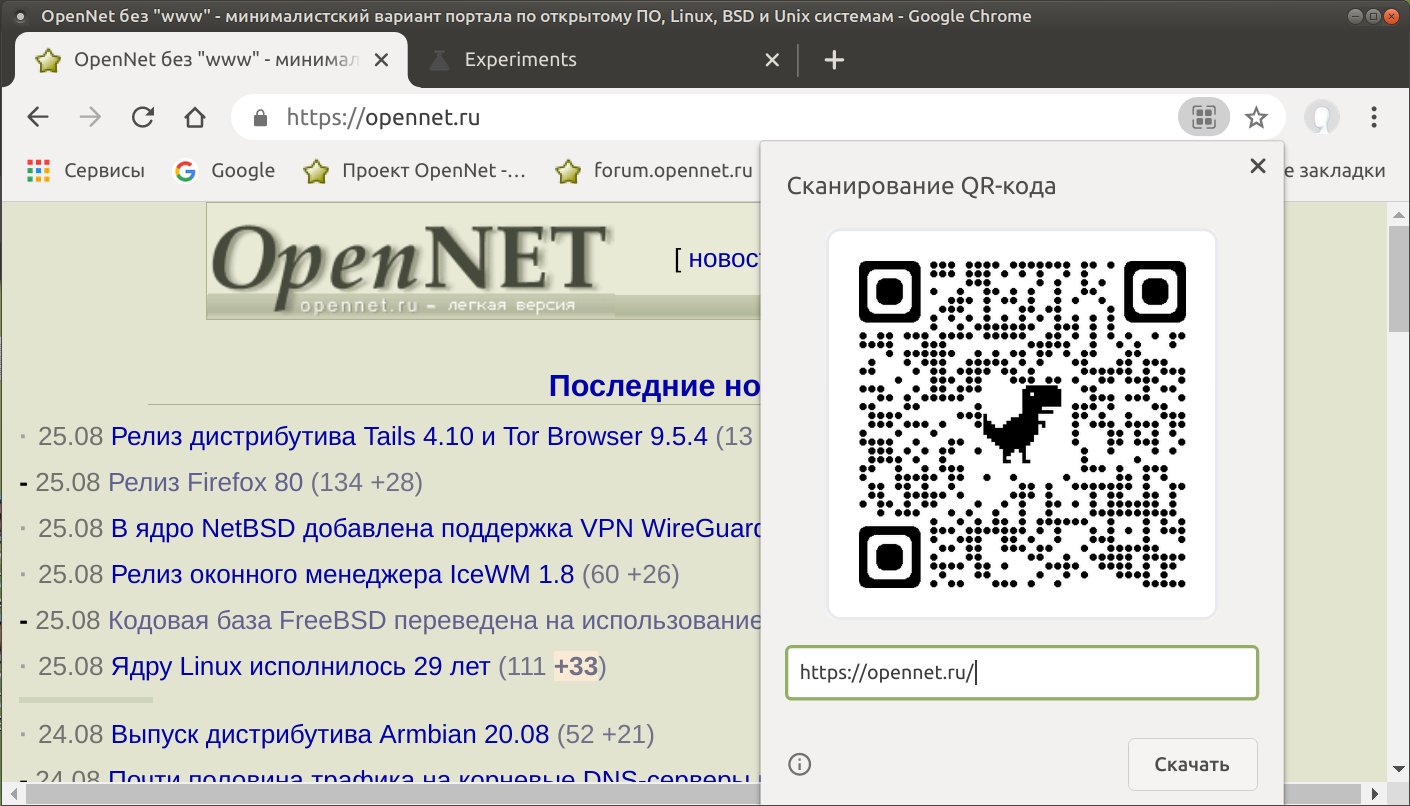This screenshot has height=806, width=1410.
Task: Bookmark this page with the star icon
Action: click(1256, 118)
